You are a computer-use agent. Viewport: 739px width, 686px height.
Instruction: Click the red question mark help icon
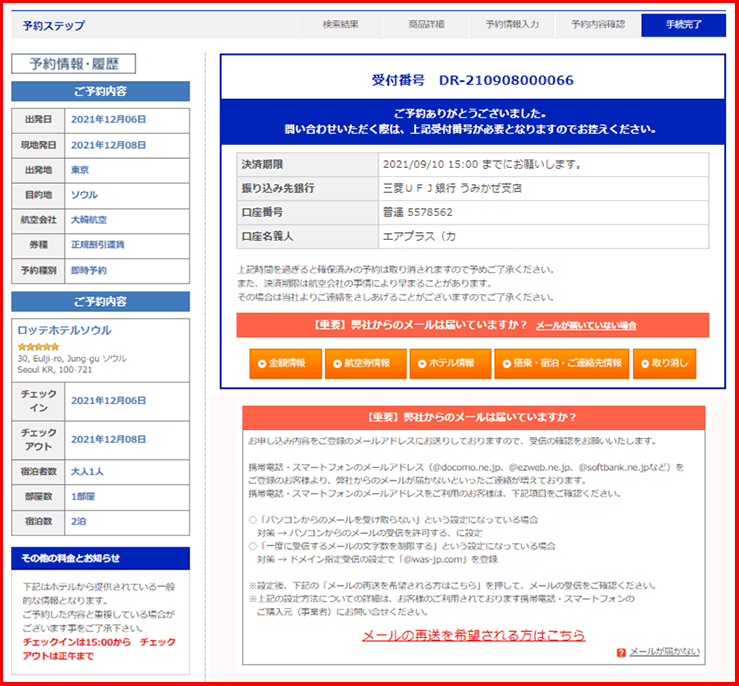(621, 652)
